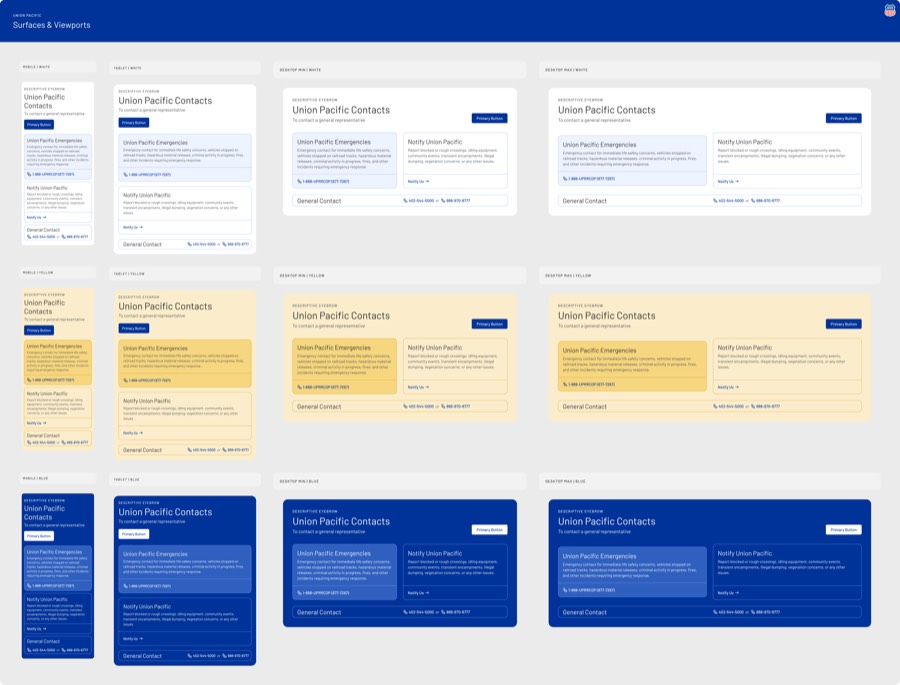Click 402-544-5000 number in Tablet White frame

pyautogui.click(x=204, y=244)
